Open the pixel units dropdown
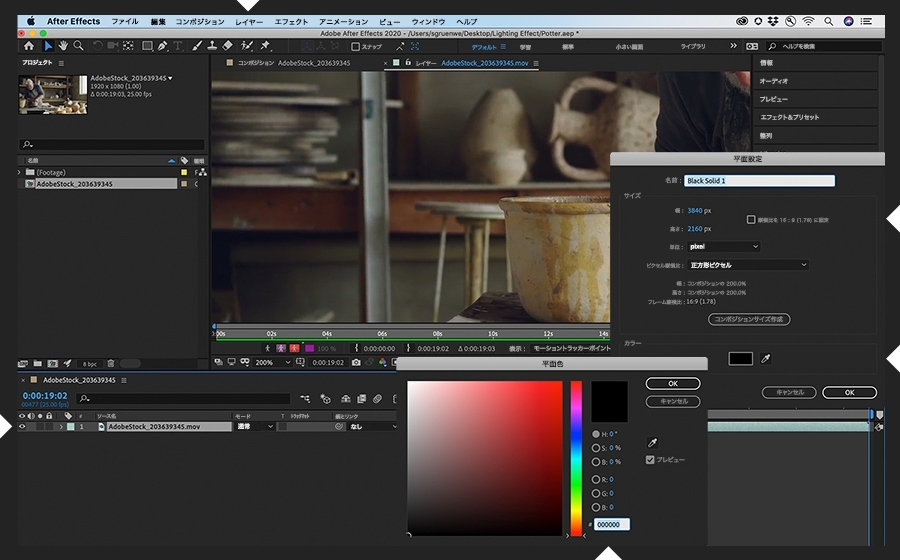This screenshot has height=560, width=900. (723, 246)
